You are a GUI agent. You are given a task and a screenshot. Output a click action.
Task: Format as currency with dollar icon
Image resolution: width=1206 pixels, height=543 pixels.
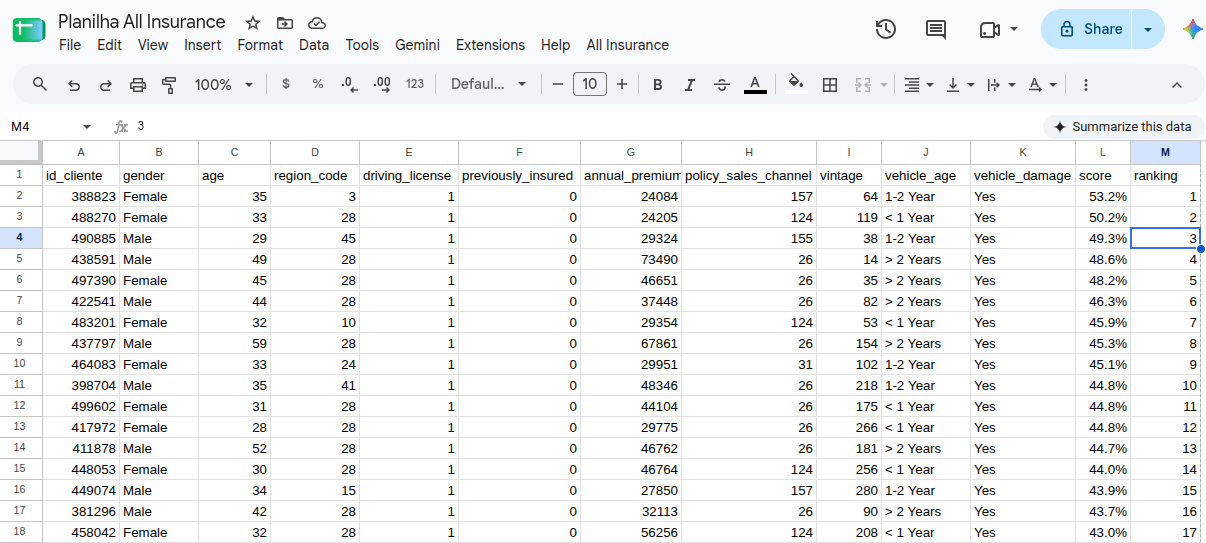tap(286, 84)
